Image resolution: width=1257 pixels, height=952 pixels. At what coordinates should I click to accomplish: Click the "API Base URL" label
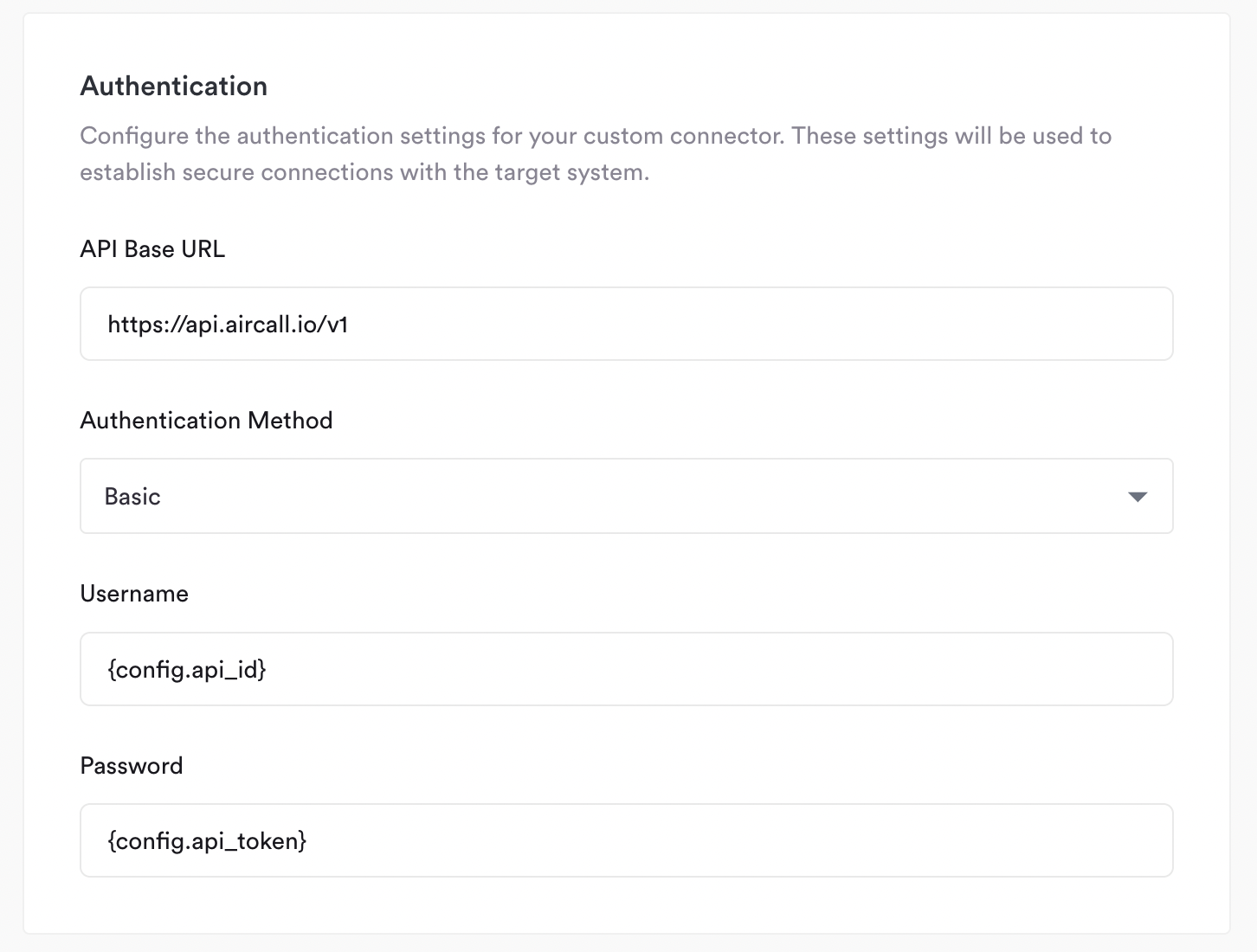[x=152, y=249]
